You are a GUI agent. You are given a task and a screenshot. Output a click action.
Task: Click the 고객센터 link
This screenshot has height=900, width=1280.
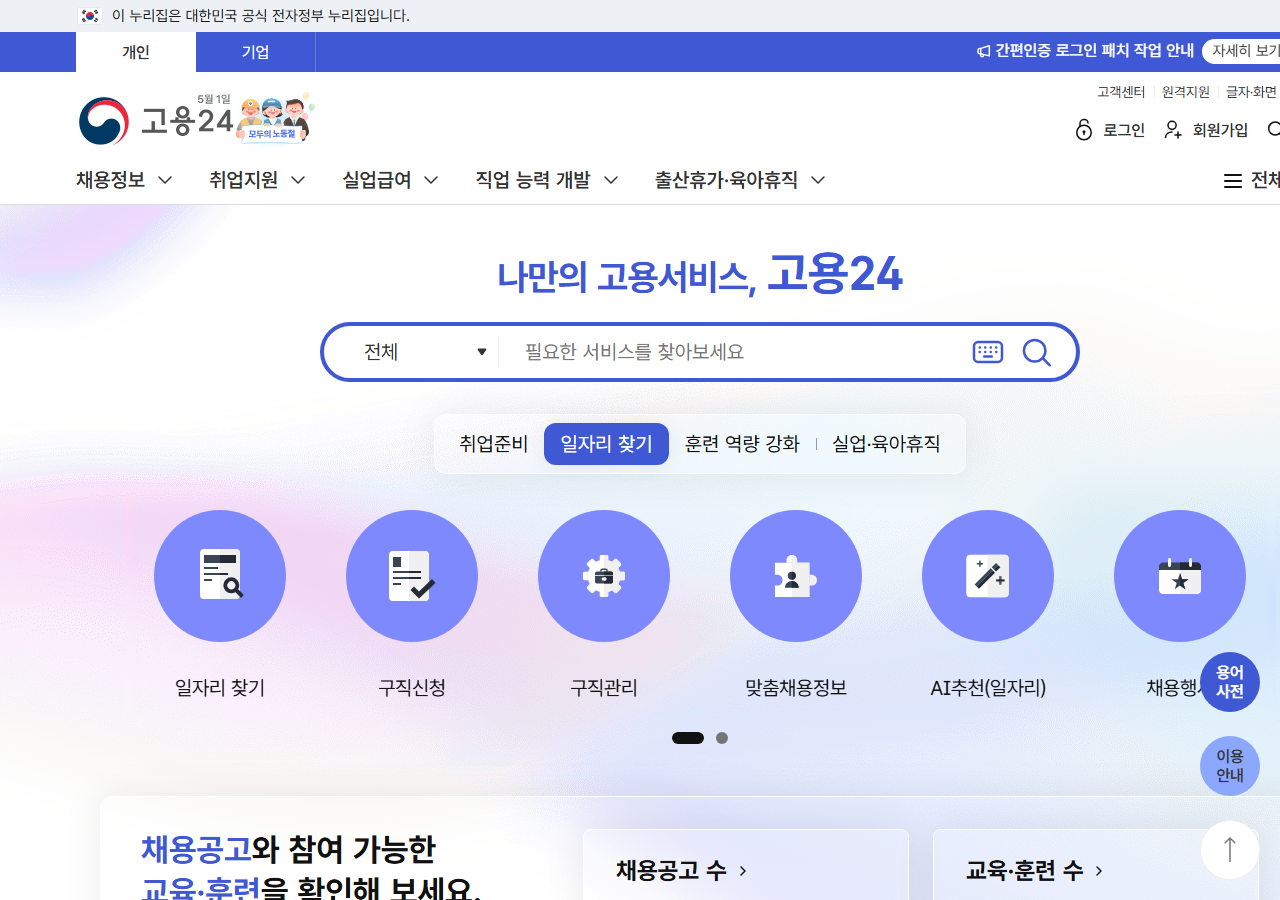click(x=1121, y=92)
